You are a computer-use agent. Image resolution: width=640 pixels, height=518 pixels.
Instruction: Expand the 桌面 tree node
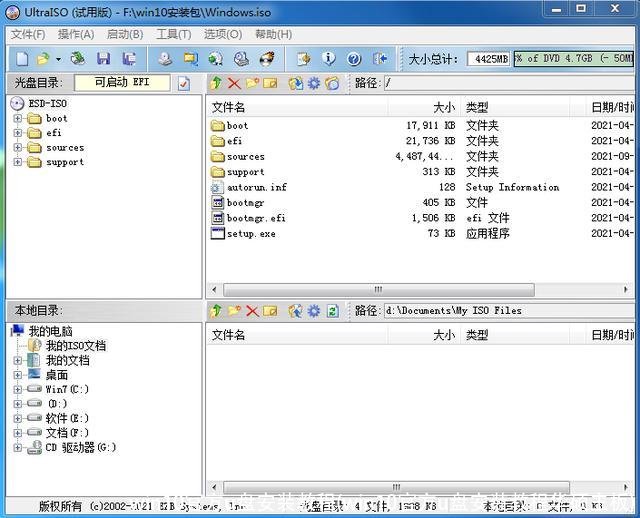click(x=17, y=375)
